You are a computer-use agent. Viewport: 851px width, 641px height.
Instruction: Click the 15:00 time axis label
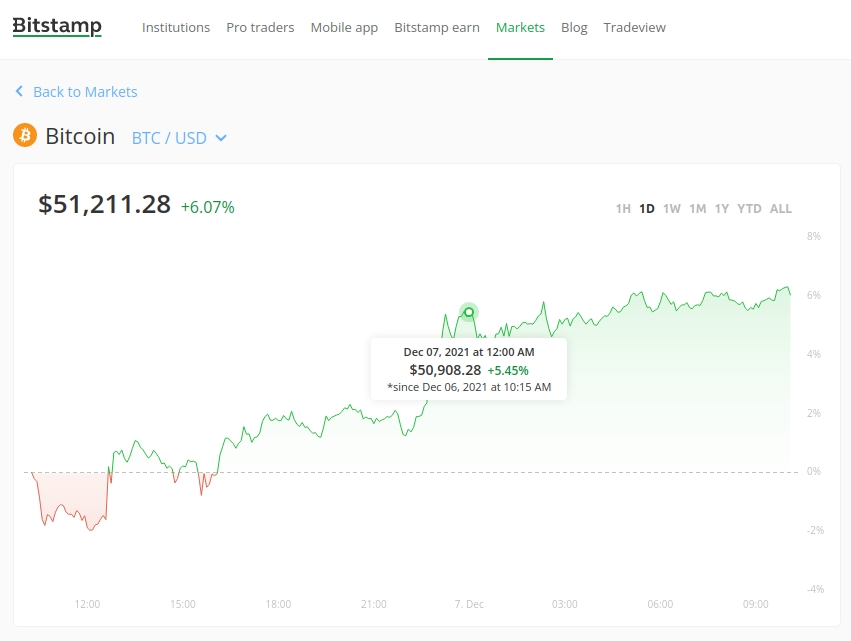[x=183, y=604]
